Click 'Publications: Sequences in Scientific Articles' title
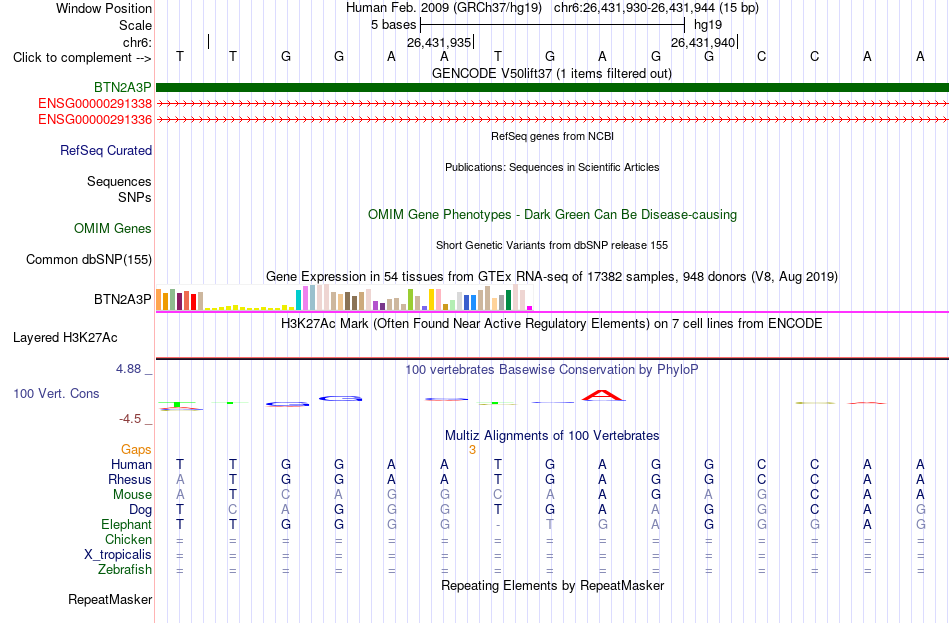950x623 pixels. tap(552, 167)
